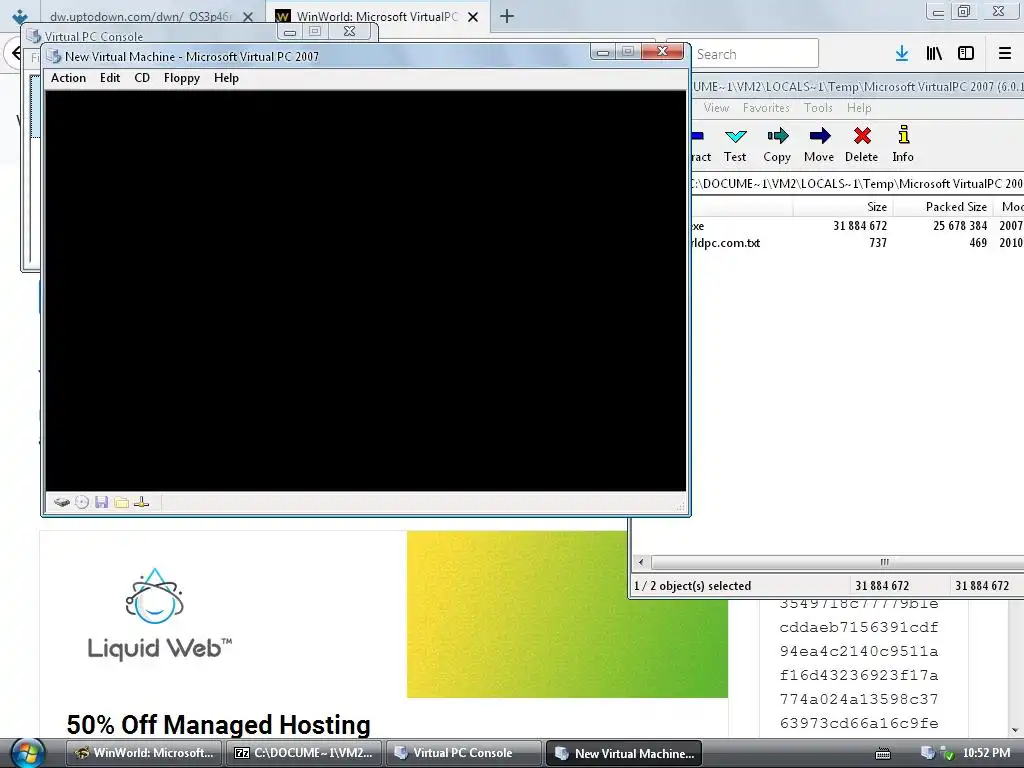This screenshot has width=1024, height=768.
Task: Click the Move icon in 7-Zip toolbar
Action: [x=819, y=144]
